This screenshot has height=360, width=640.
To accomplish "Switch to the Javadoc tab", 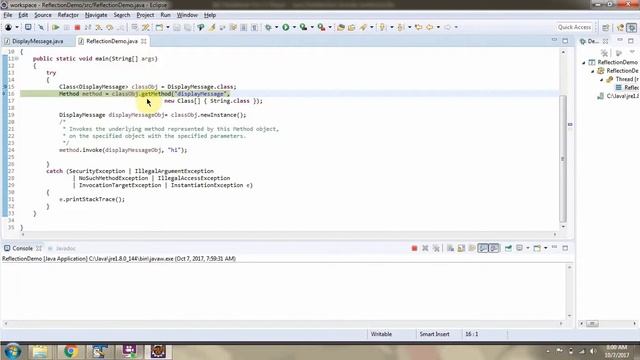I will point(62,248).
